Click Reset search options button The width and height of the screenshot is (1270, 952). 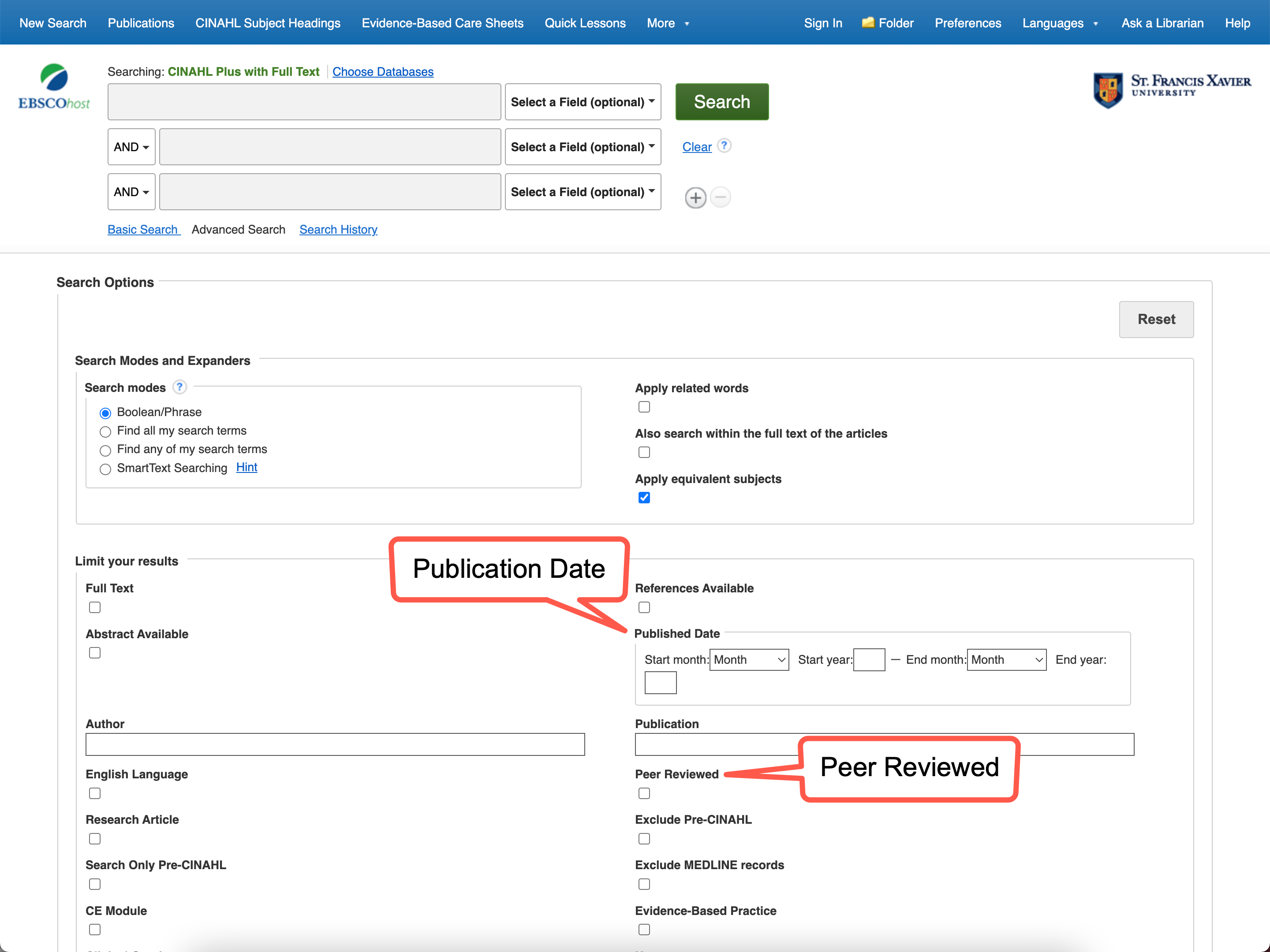coord(1156,319)
